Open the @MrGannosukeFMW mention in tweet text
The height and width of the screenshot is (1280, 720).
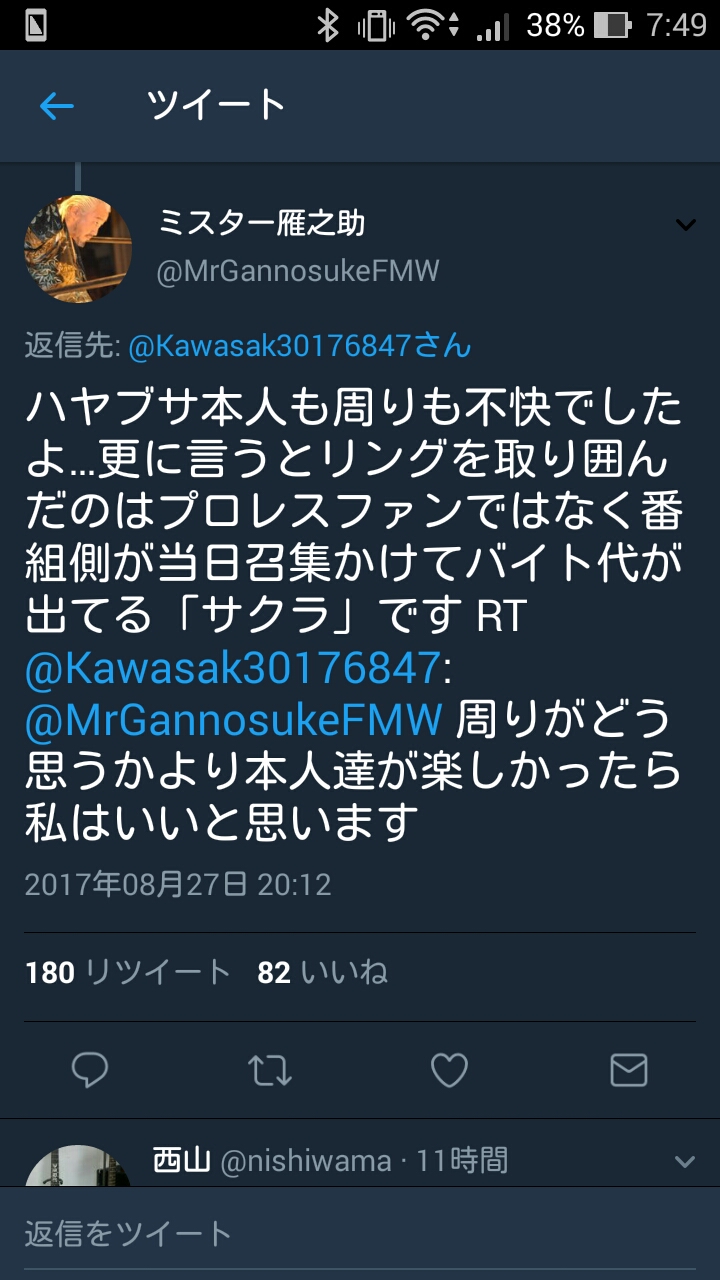[234, 718]
